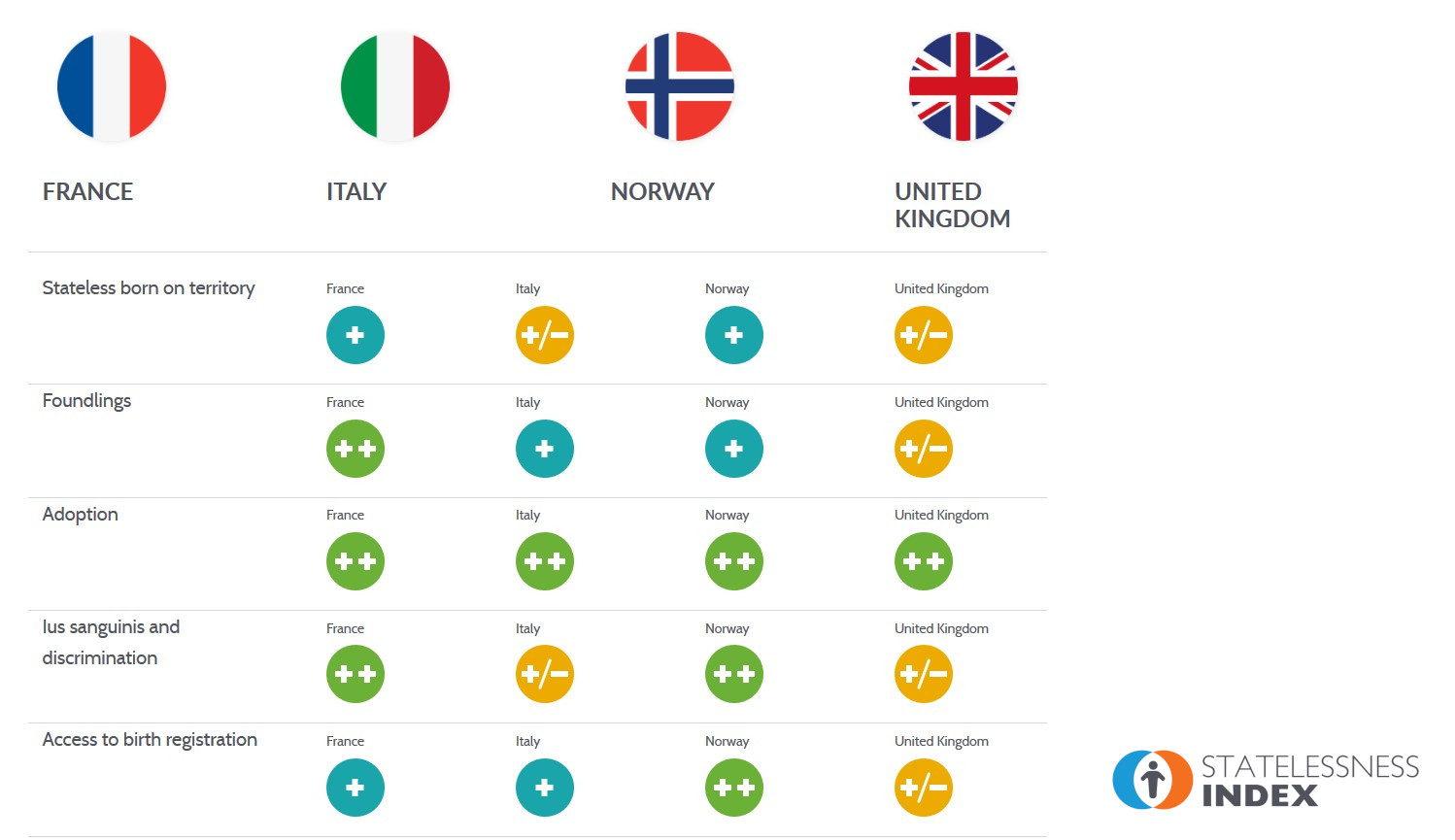Click the Statelessness Index logo

tap(1266, 780)
